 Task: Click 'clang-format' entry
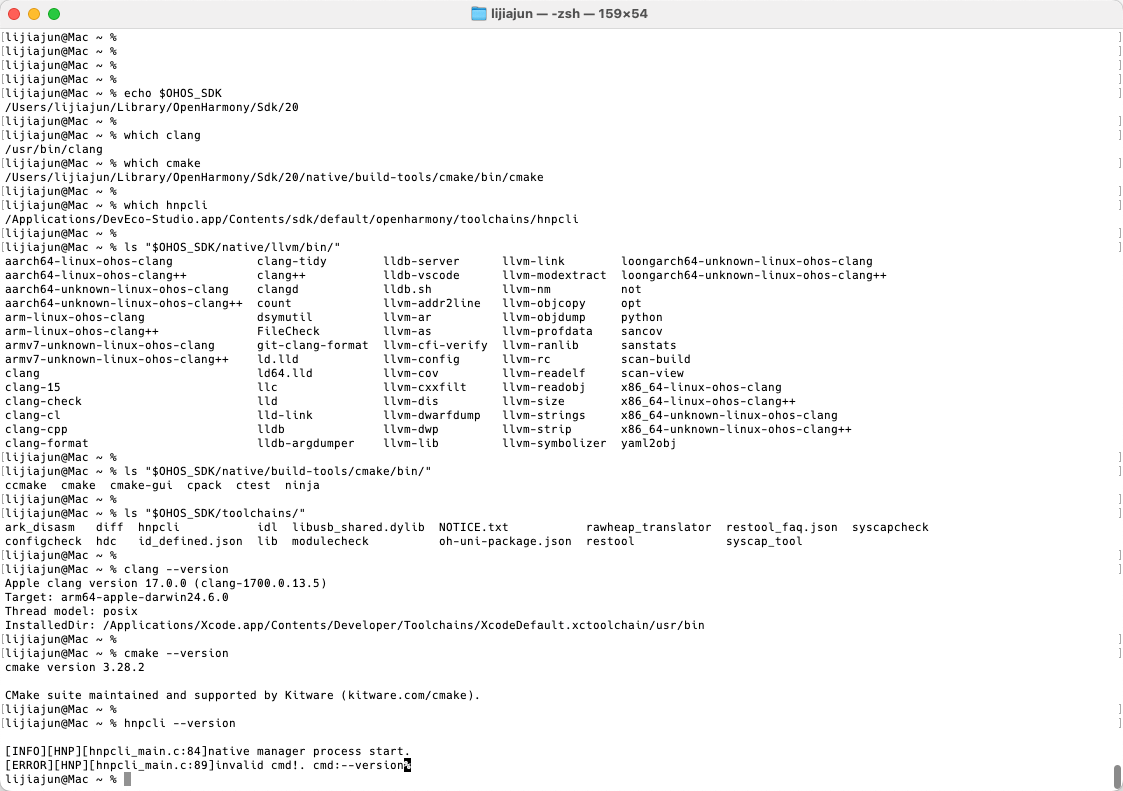[x=47, y=444]
